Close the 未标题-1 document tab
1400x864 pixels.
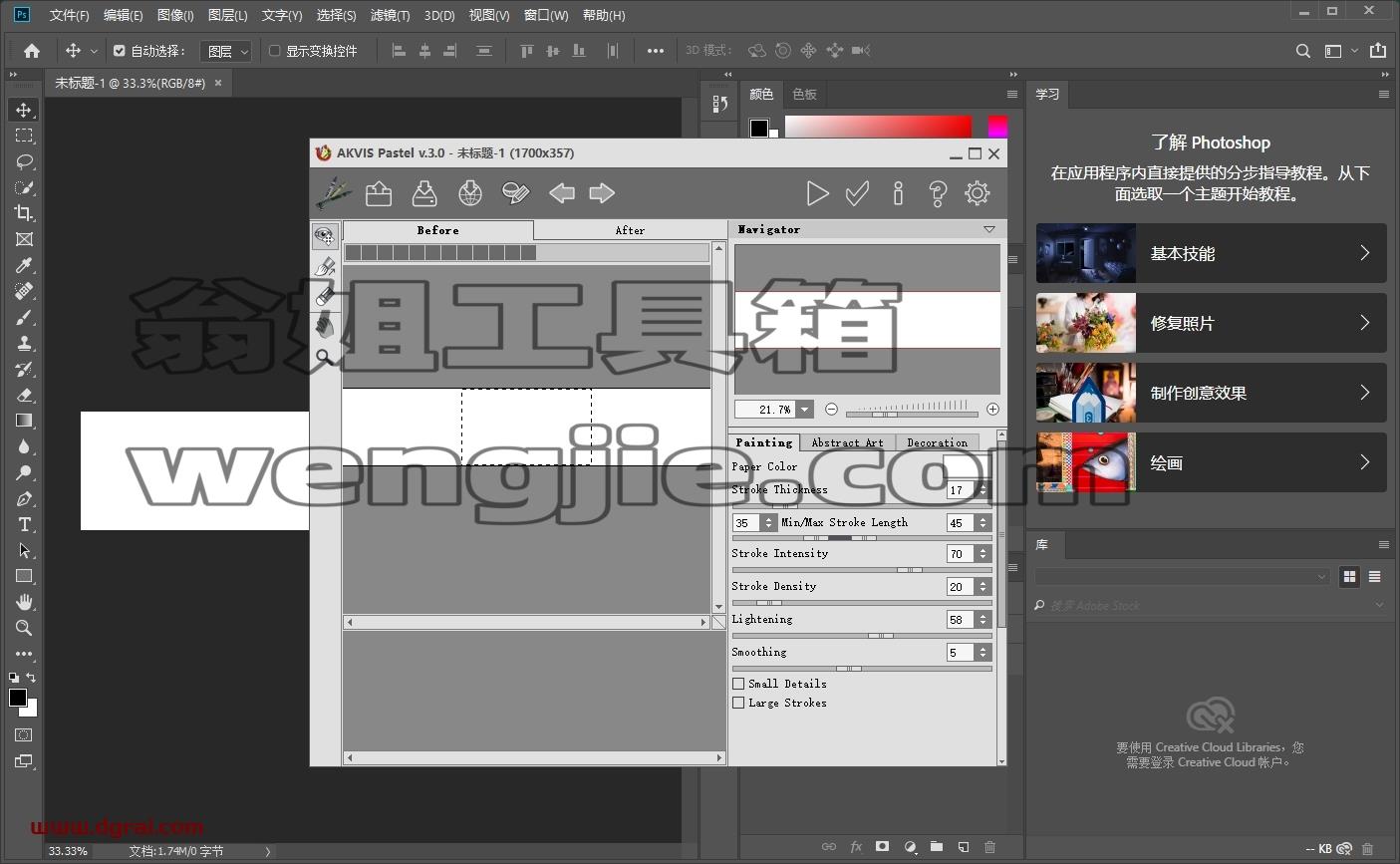pos(218,83)
